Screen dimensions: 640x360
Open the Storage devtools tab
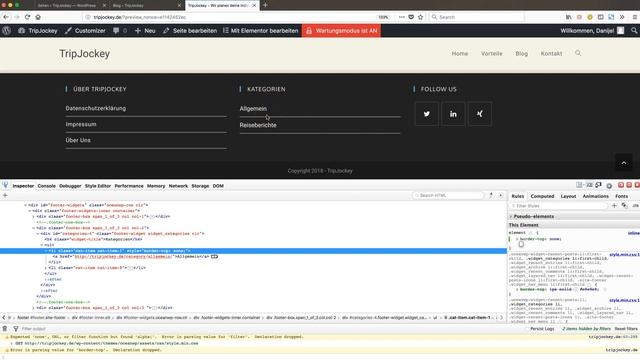tap(200, 186)
